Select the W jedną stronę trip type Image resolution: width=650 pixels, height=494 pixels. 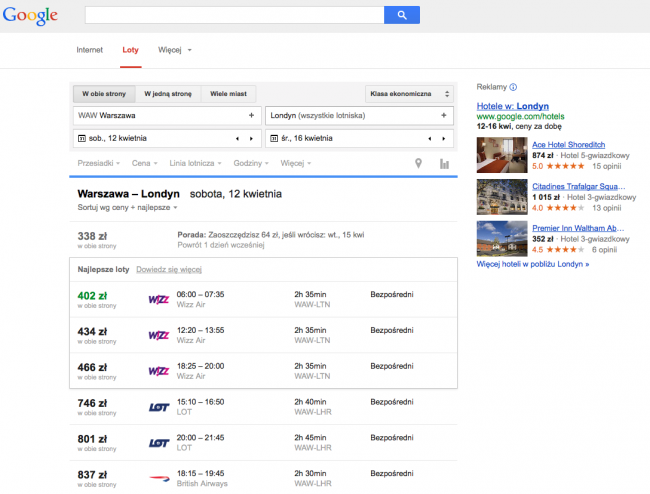pyautogui.click(x=168, y=94)
